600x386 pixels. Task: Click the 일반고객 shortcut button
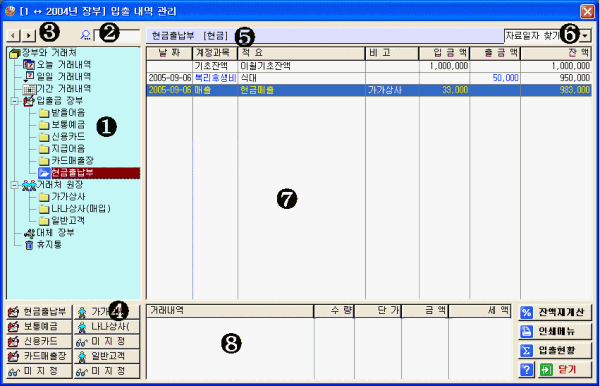click(x=107, y=356)
